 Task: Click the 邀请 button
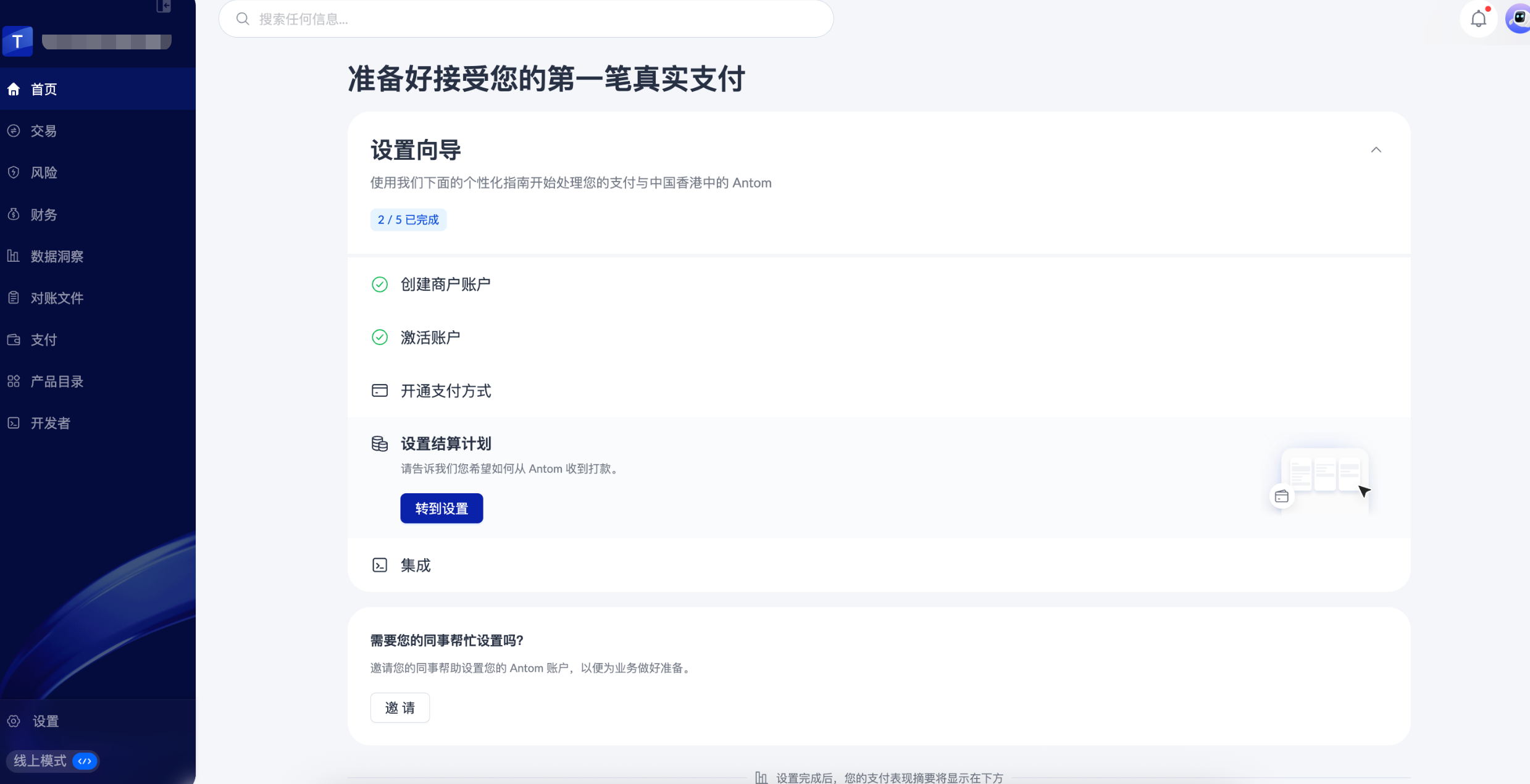[x=400, y=707]
